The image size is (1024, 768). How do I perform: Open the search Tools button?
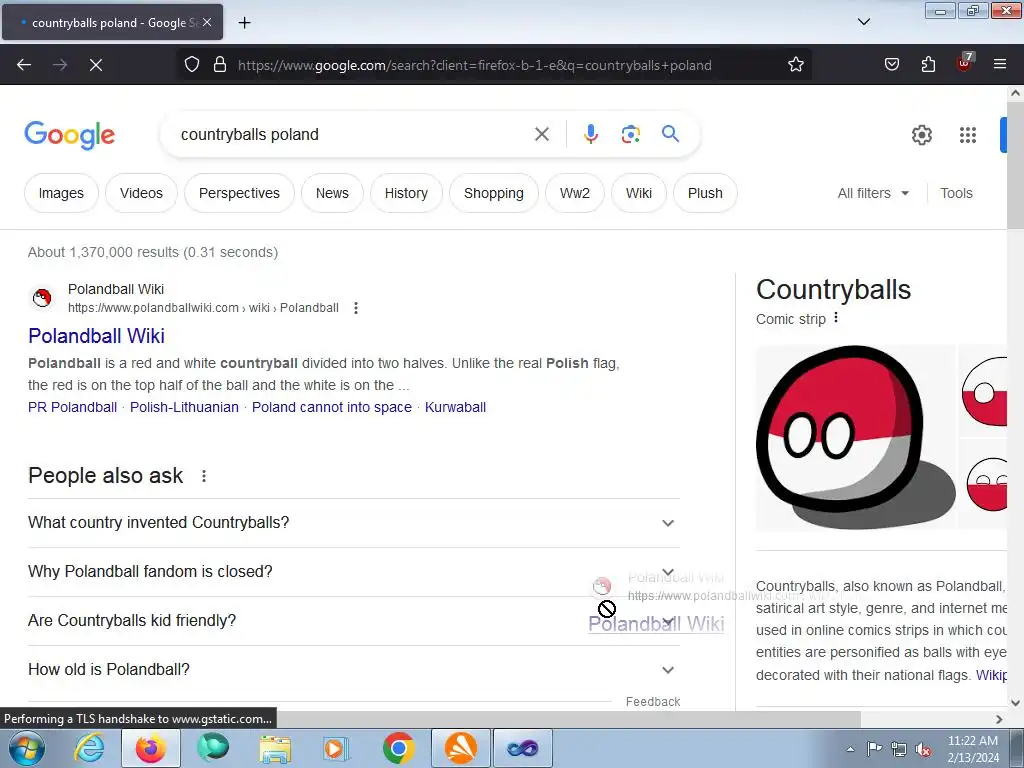[956, 193]
